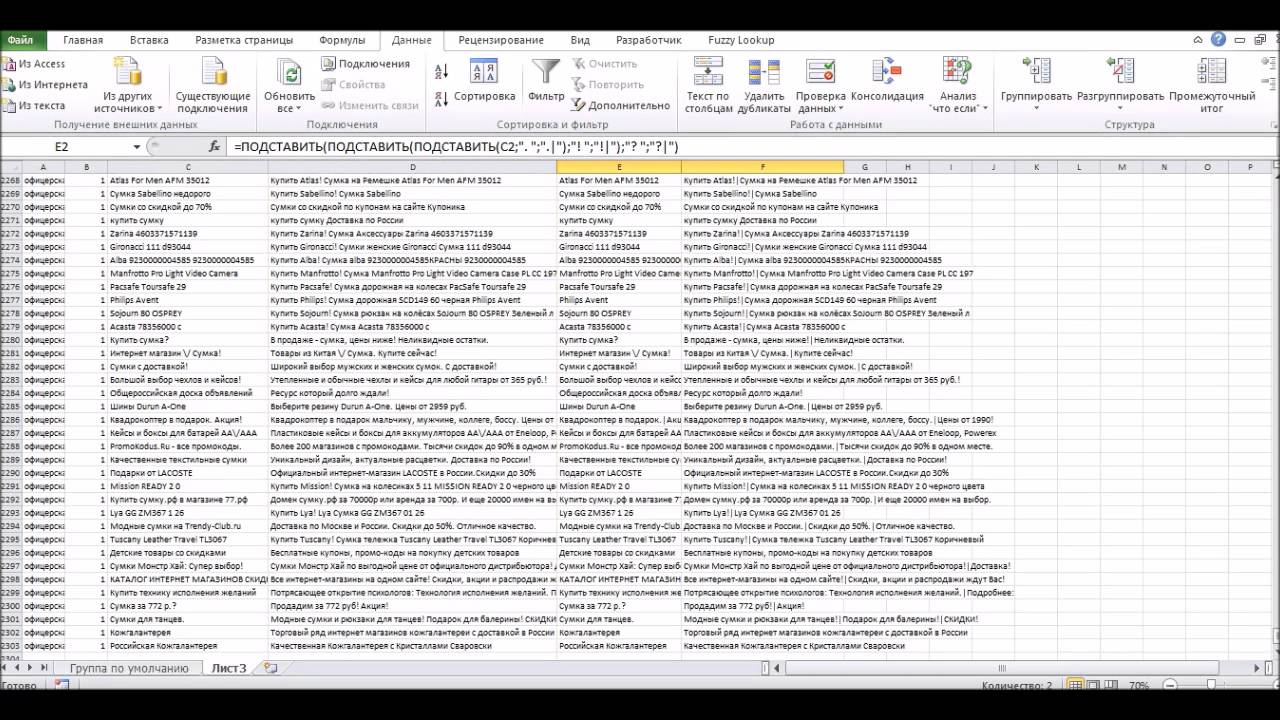Switch to Normal view icon
The image size is (1280, 720).
(x=1076, y=685)
